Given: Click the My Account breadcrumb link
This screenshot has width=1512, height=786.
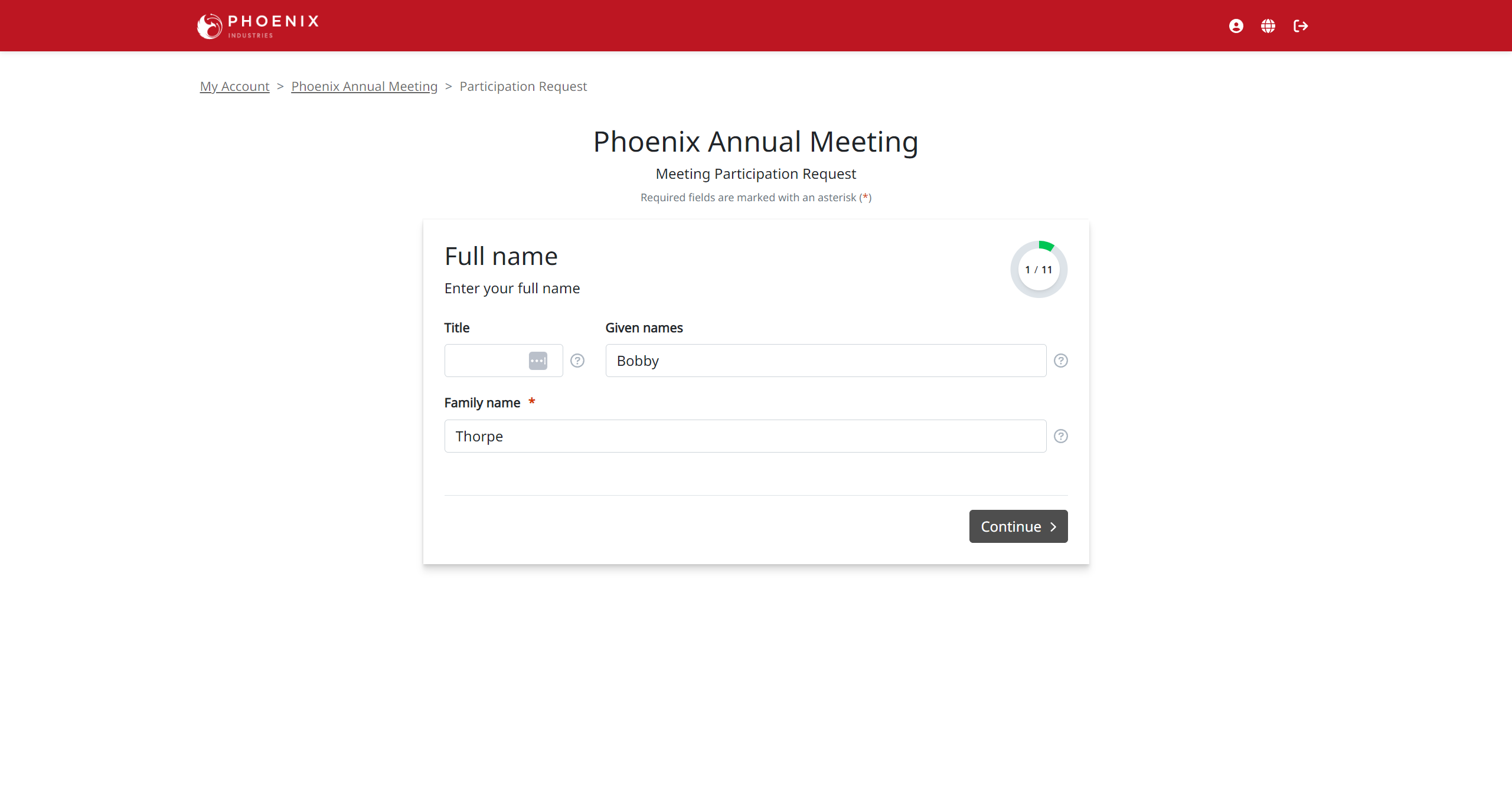Looking at the screenshot, I should 235,86.
